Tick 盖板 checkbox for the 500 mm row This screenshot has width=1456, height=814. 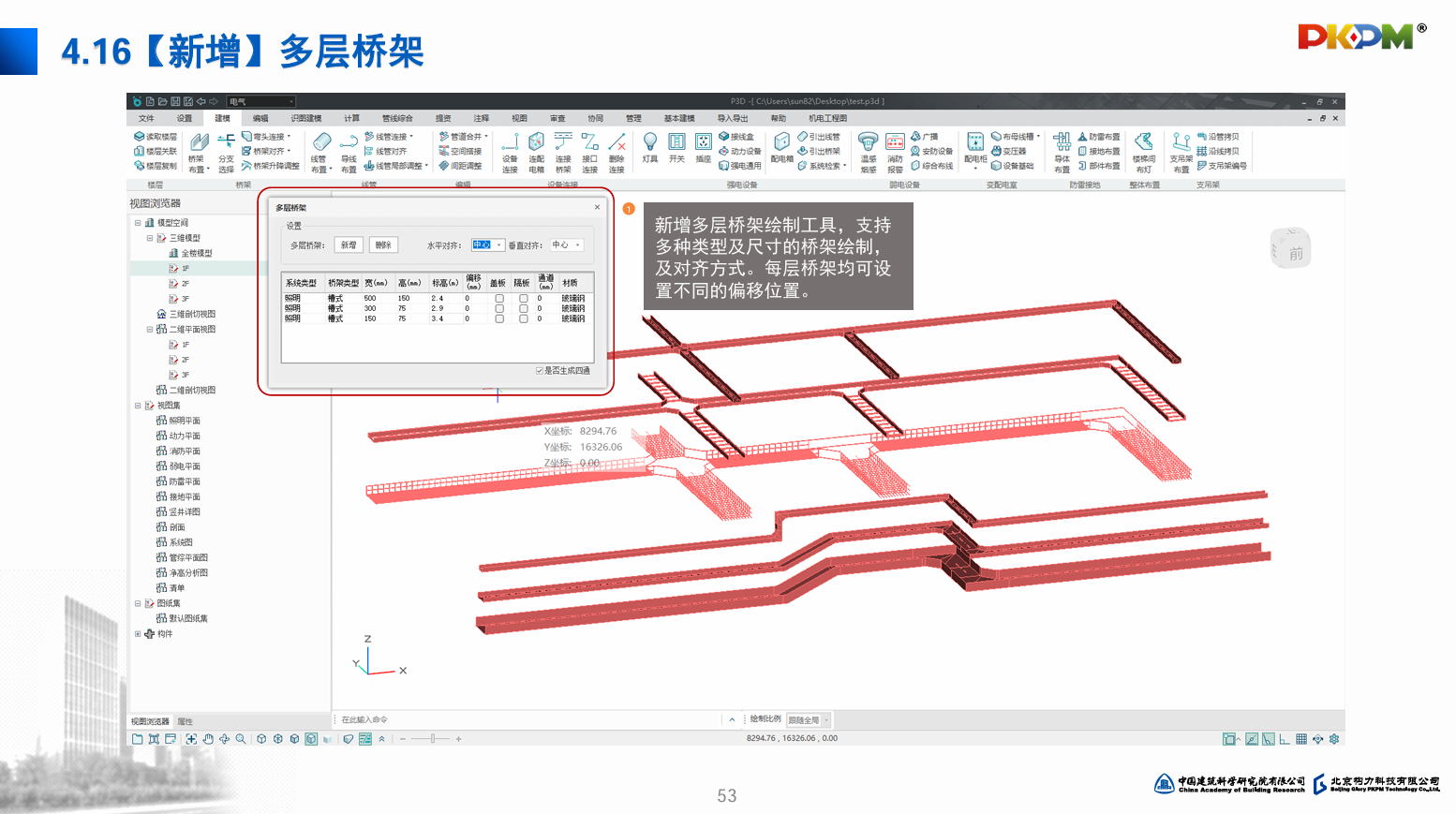tap(499, 299)
